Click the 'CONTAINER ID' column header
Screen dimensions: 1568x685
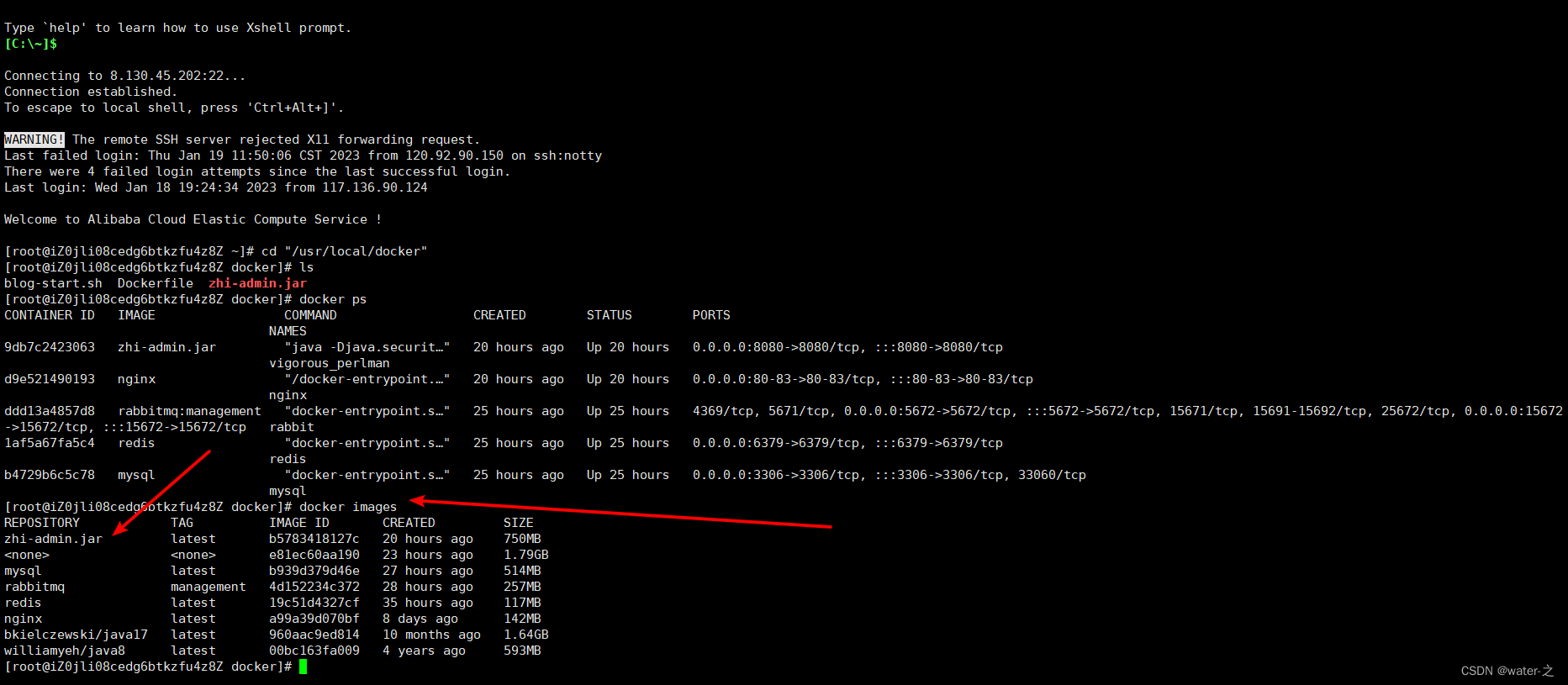point(50,315)
